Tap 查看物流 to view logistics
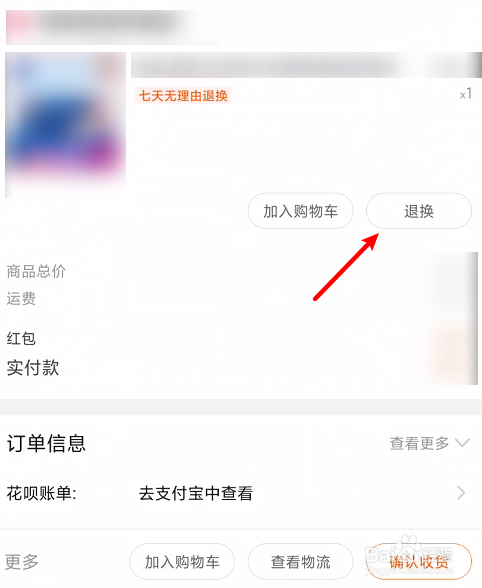Viewport: 482px width, 588px height. click(x=300, y=561)
